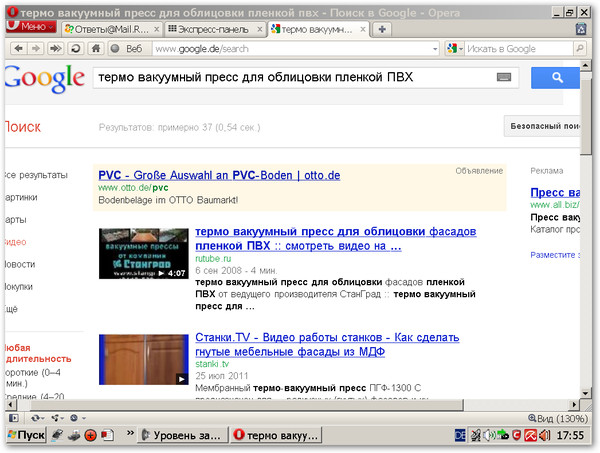Open the Opera Link sync status dropdown
Viewport: 600px width, 453px height.
click(x=38, y=418)
